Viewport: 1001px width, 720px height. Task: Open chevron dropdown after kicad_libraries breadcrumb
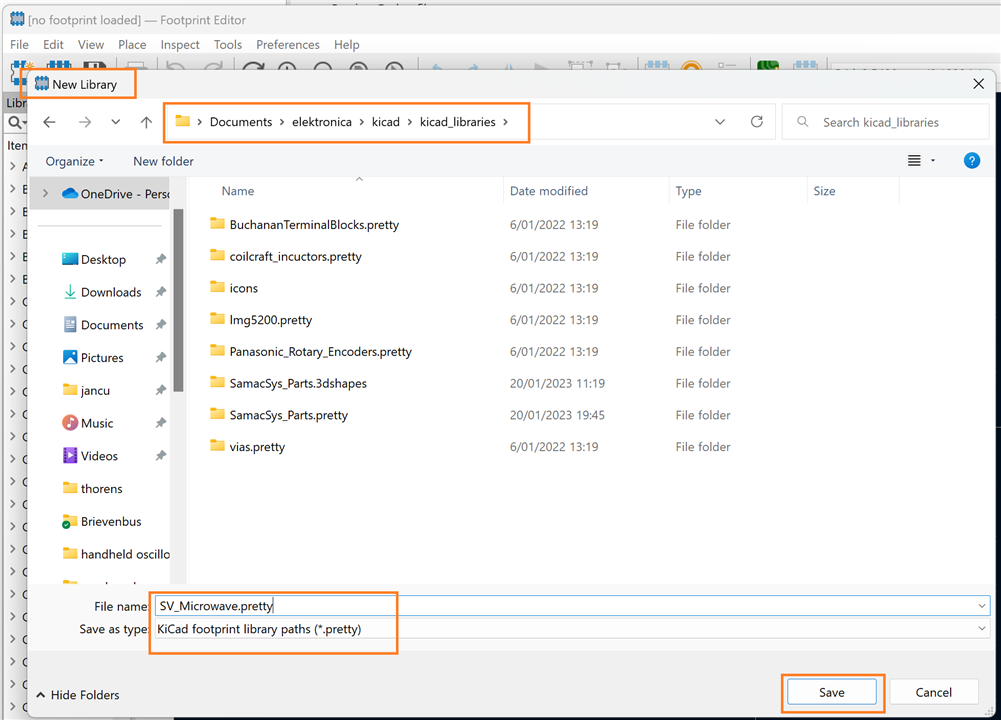tap(506, 122)
